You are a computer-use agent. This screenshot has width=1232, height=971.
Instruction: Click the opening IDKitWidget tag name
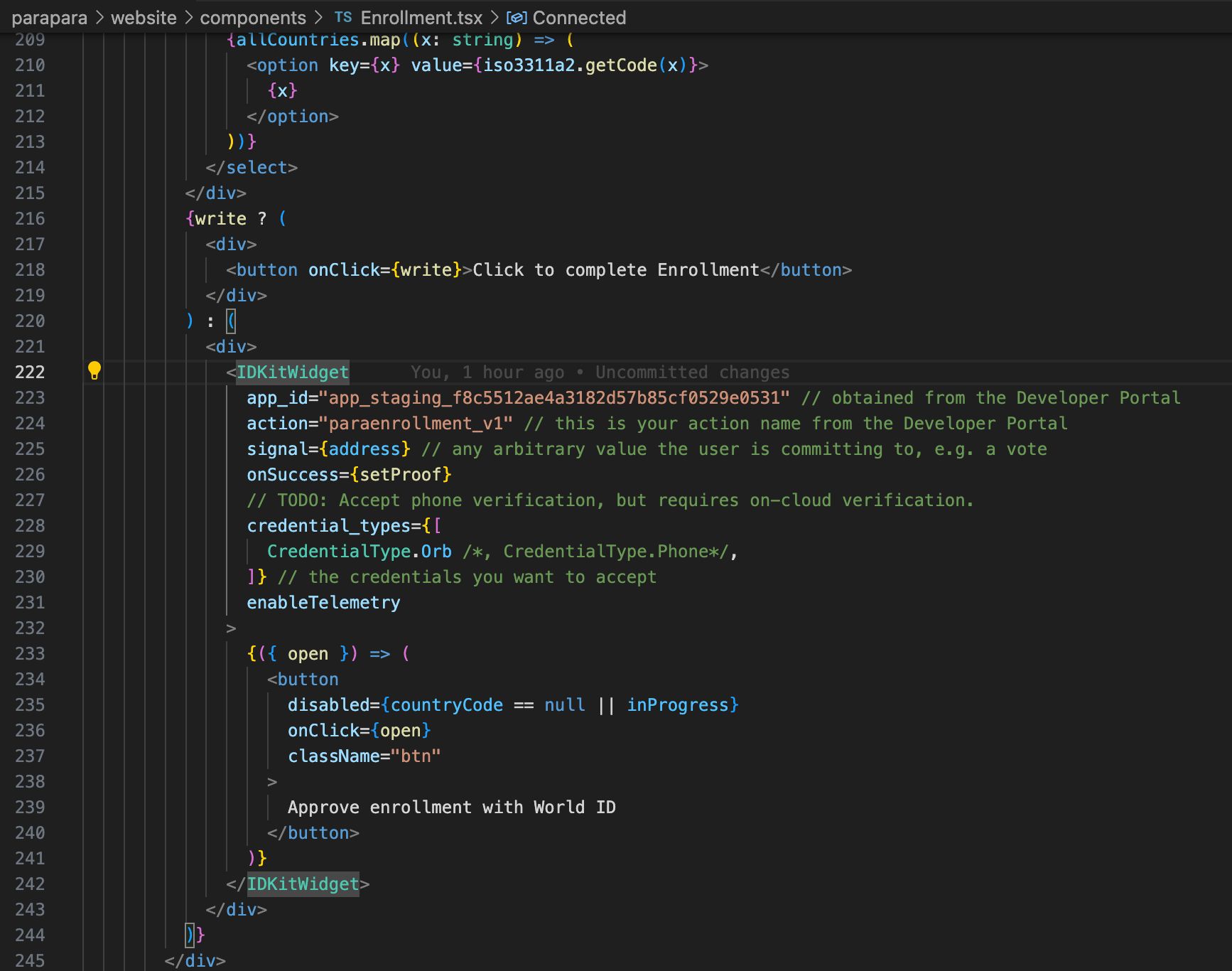coord(293,372)
